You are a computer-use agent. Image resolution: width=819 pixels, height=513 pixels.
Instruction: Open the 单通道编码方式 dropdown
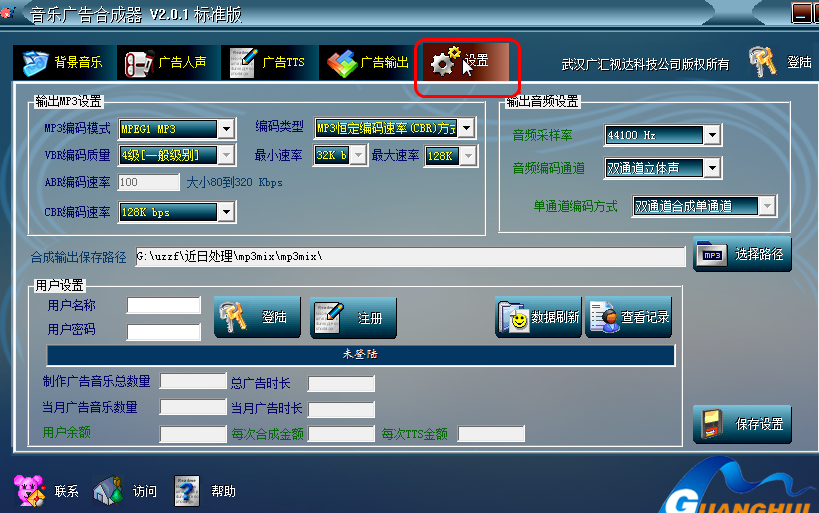click(767, 206)
